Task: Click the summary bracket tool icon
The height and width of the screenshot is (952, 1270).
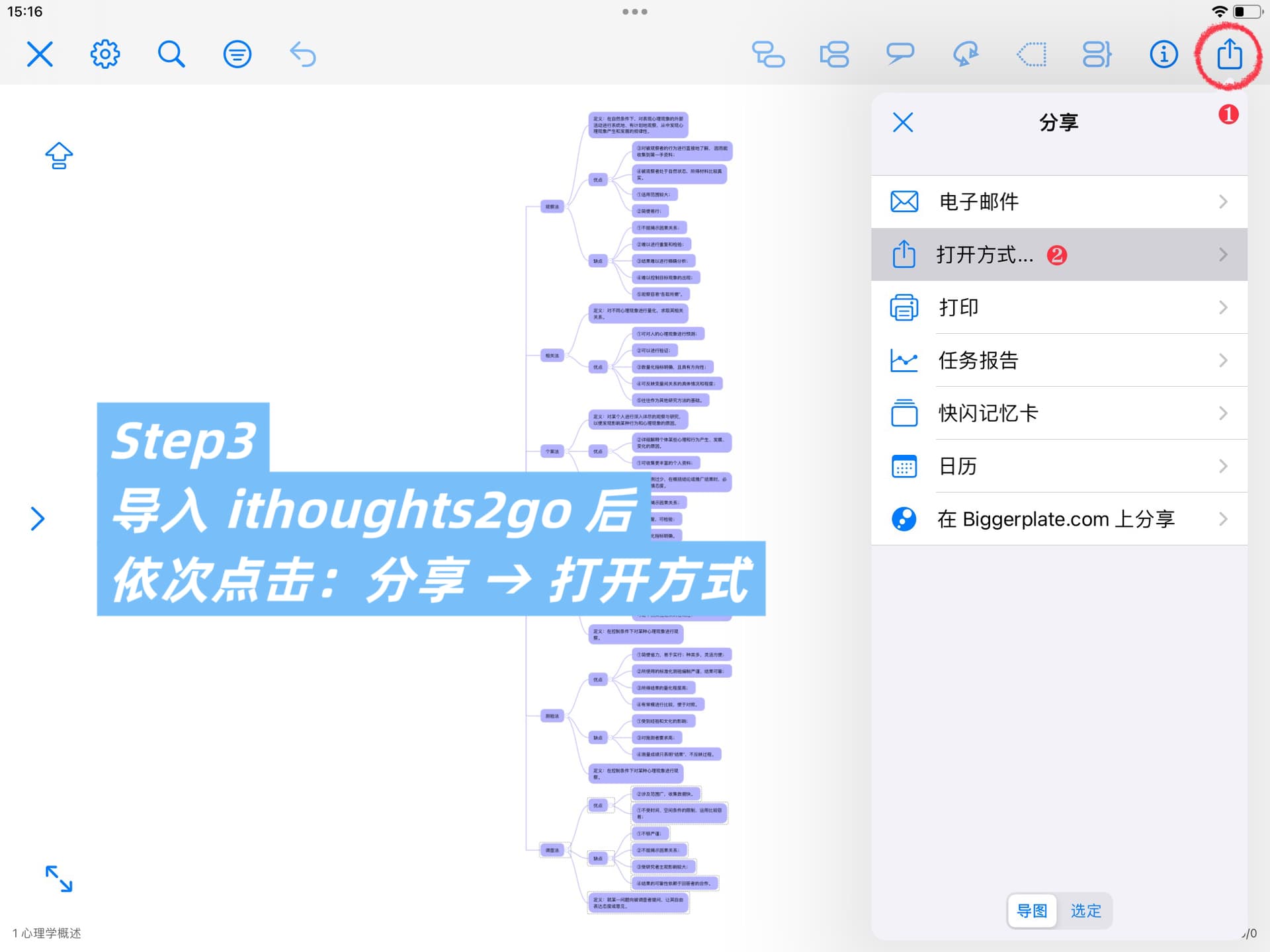Action: pyautogui.click(x=1097, y=54)
